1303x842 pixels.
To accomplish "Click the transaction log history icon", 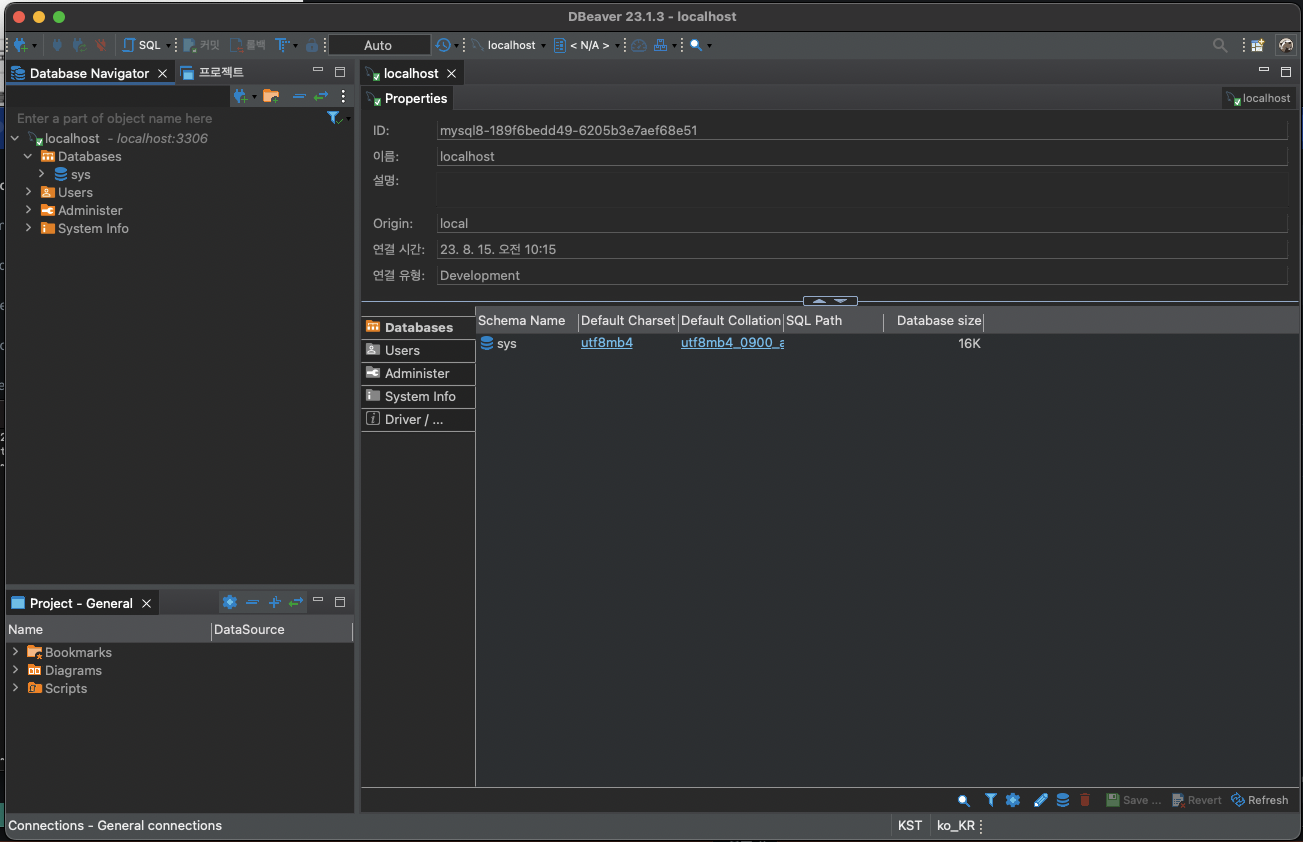I will coord(443,45).
